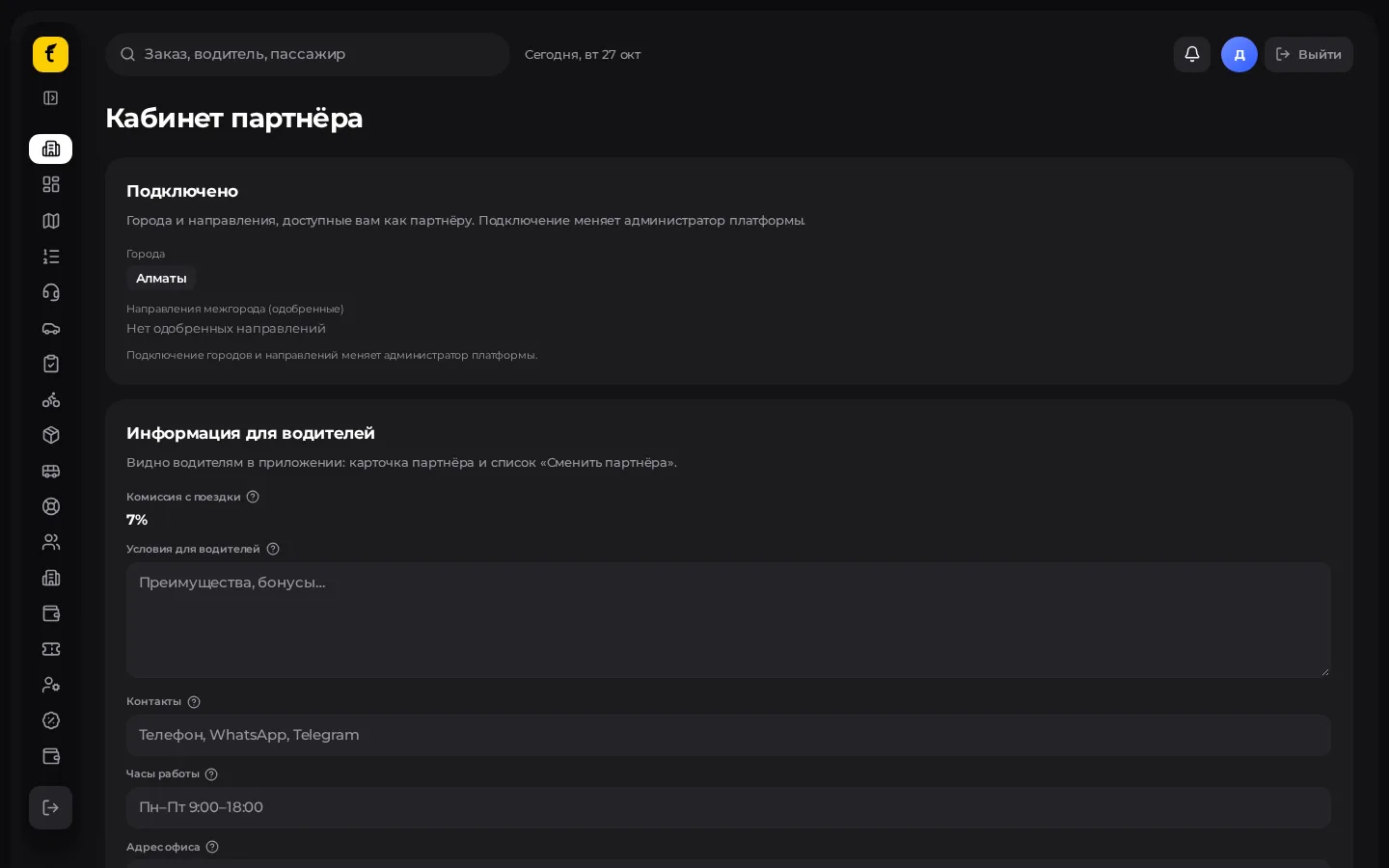Click the 7% commission value
This screenshot has height=868, width=1389.
click(x=137, y=520)
